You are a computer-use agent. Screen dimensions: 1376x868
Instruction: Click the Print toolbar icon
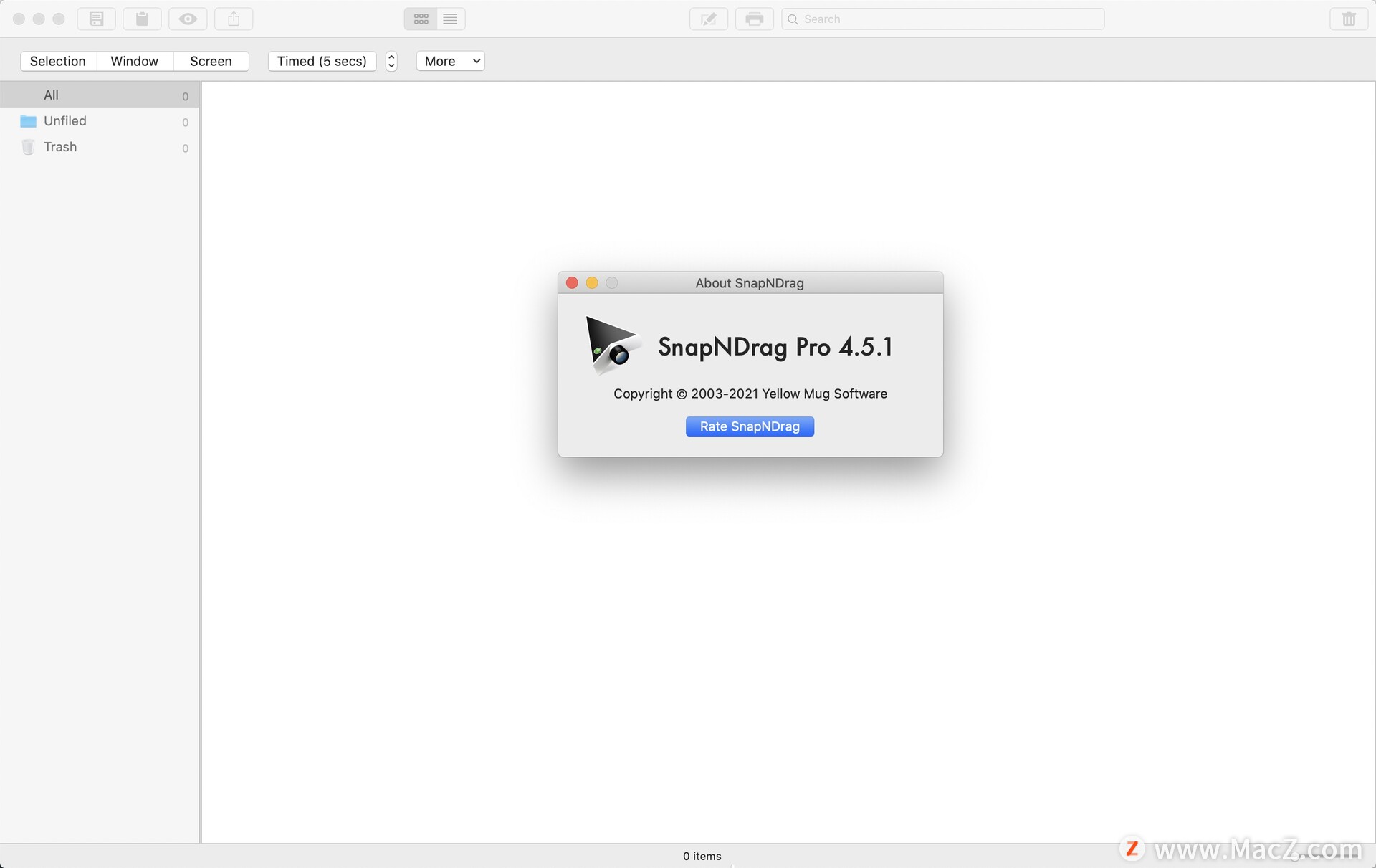(754, 19)
